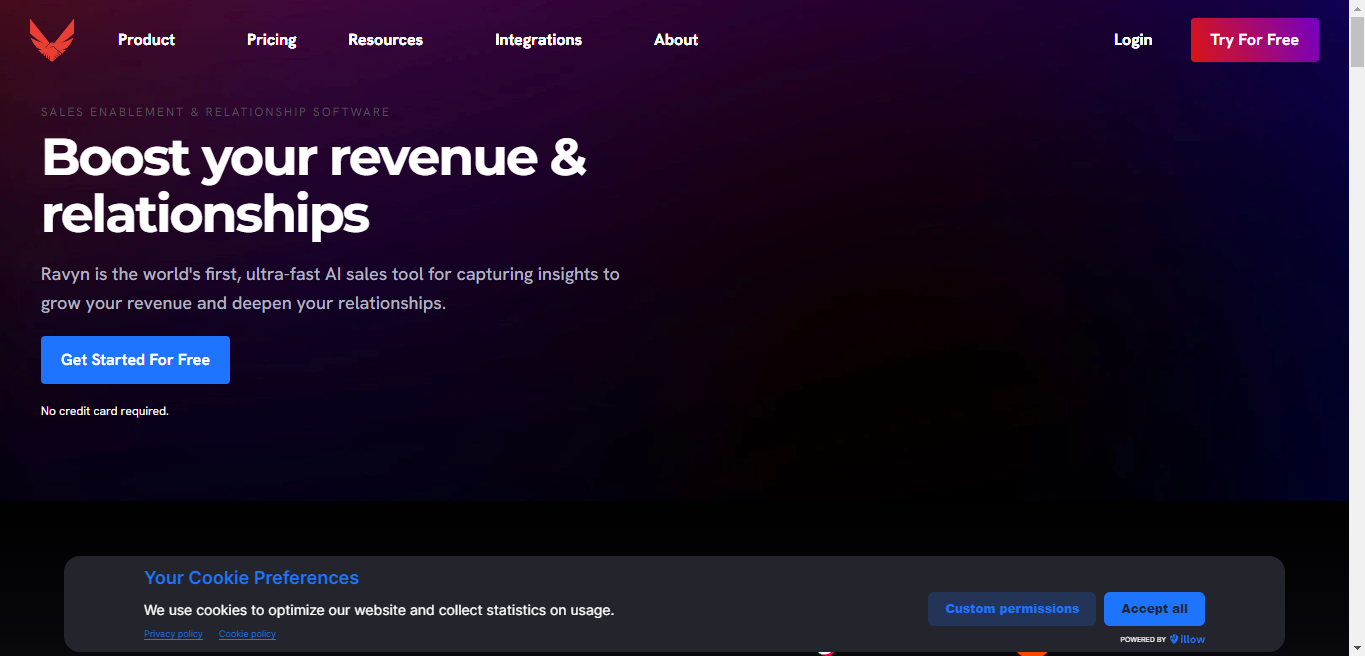
Task: Click the scrollbar up arrow
Action: click(x=1357, y=8)
